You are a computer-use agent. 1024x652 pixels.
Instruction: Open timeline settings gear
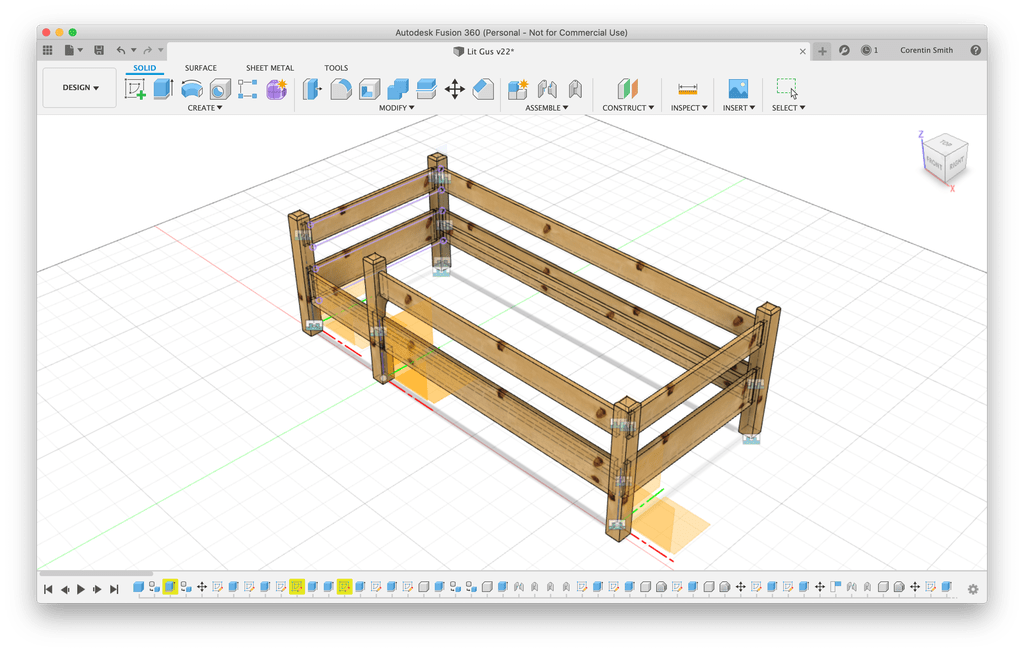[x=973, y=589]
